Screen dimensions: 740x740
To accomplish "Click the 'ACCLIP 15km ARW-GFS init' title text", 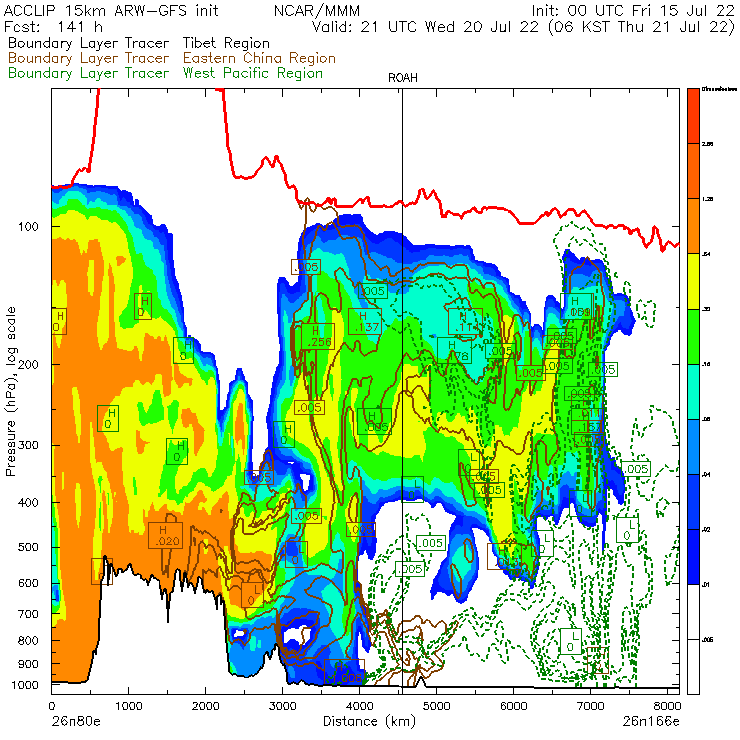I will [111, 10].
